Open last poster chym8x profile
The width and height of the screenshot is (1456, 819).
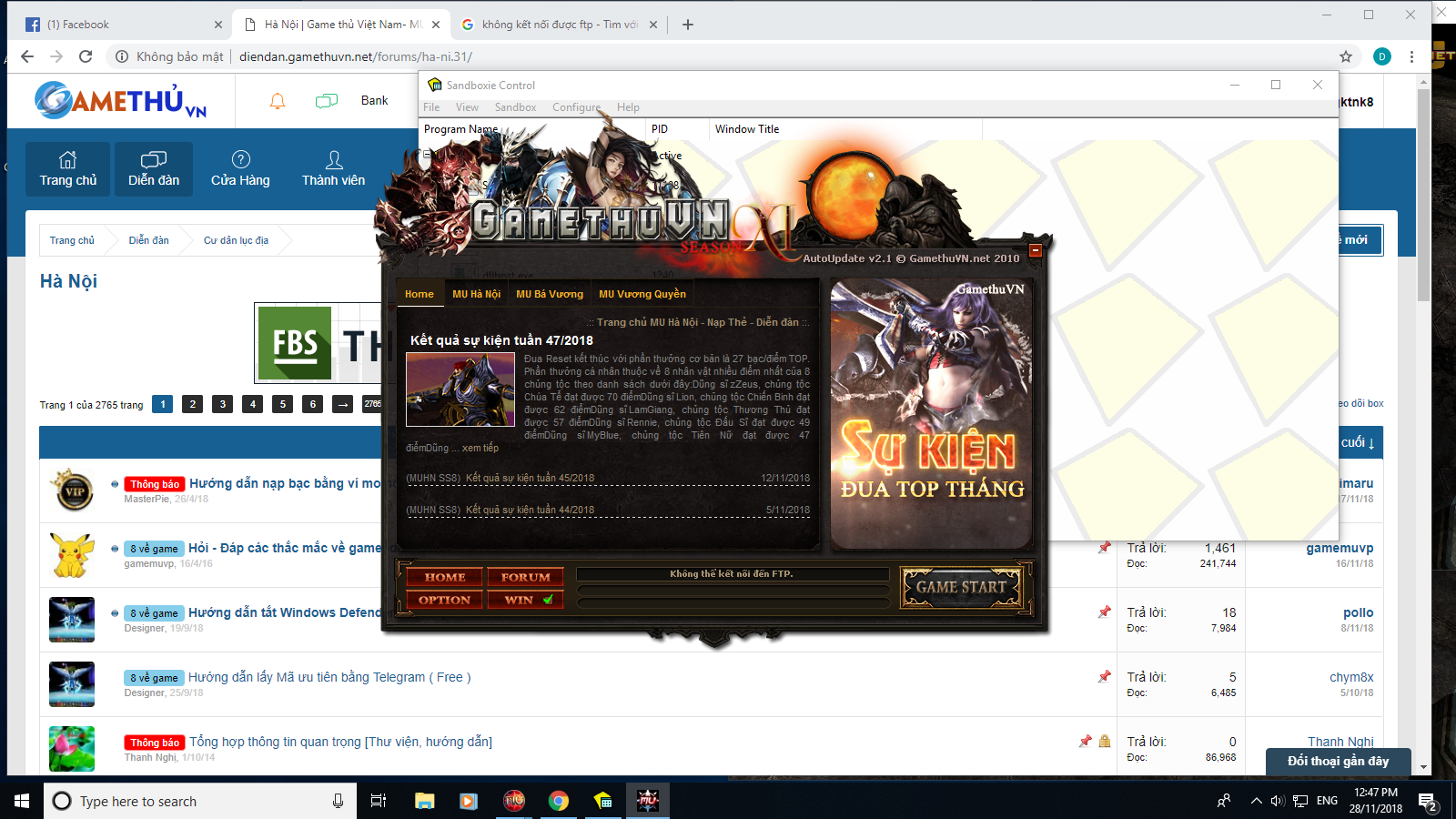tap(1351, 677)
